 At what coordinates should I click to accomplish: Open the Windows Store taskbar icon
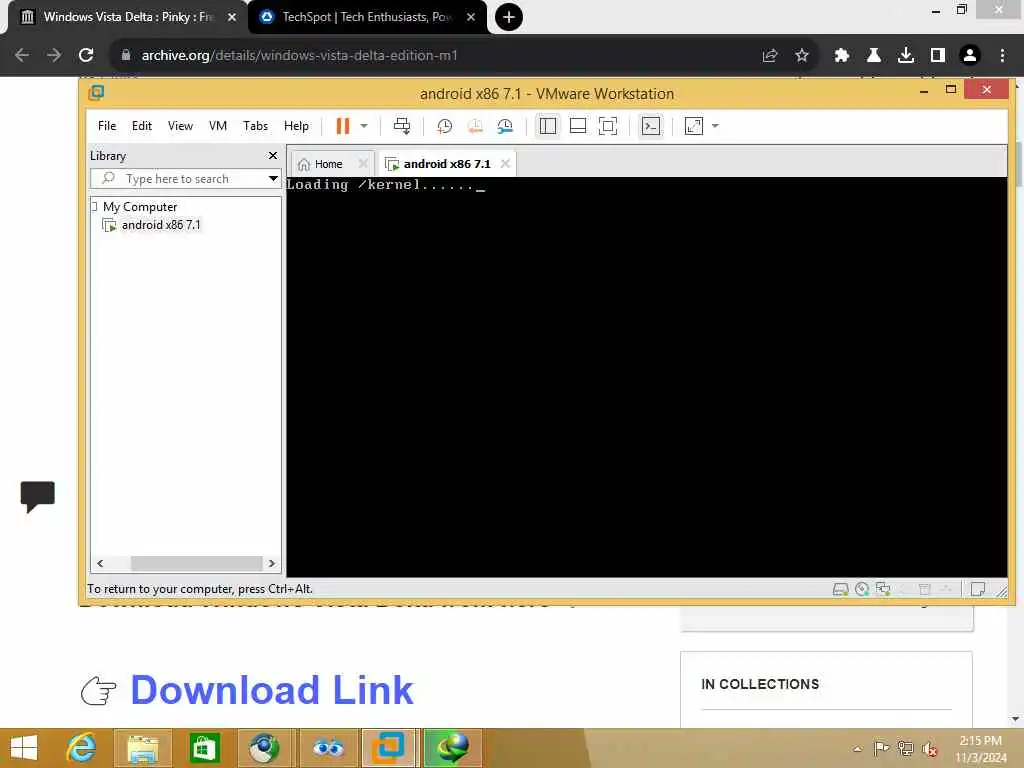pos(204,748)
